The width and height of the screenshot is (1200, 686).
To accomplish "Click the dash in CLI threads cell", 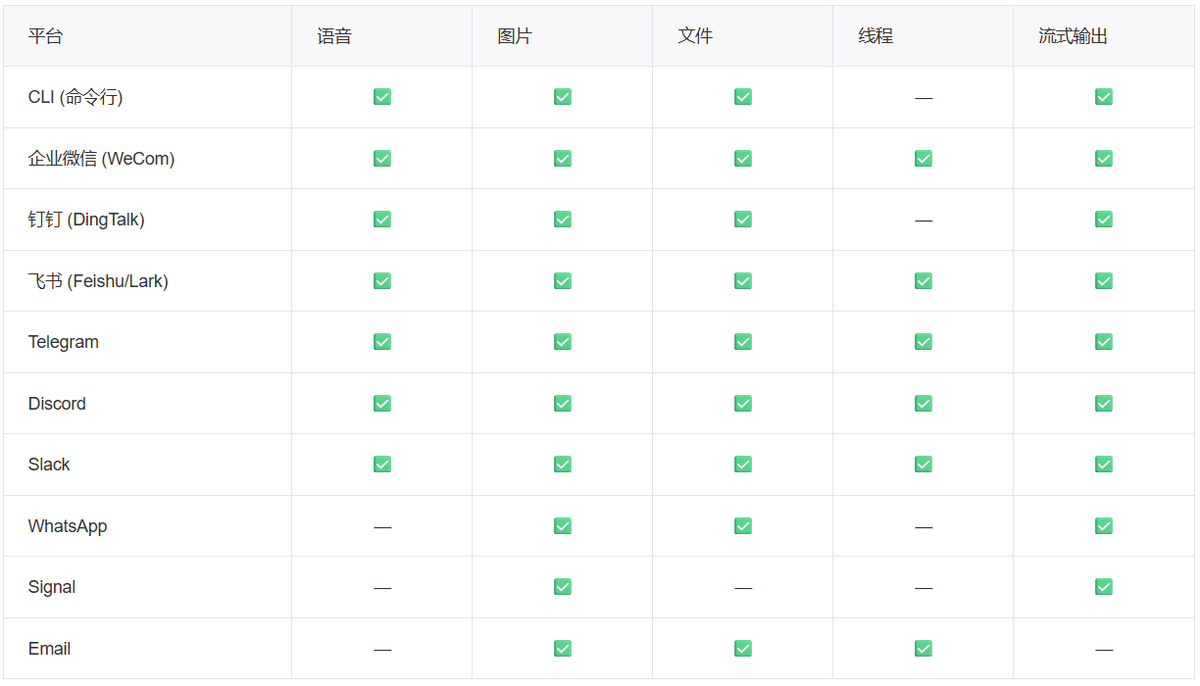I will pyautogui.click(x=923, y=98).
